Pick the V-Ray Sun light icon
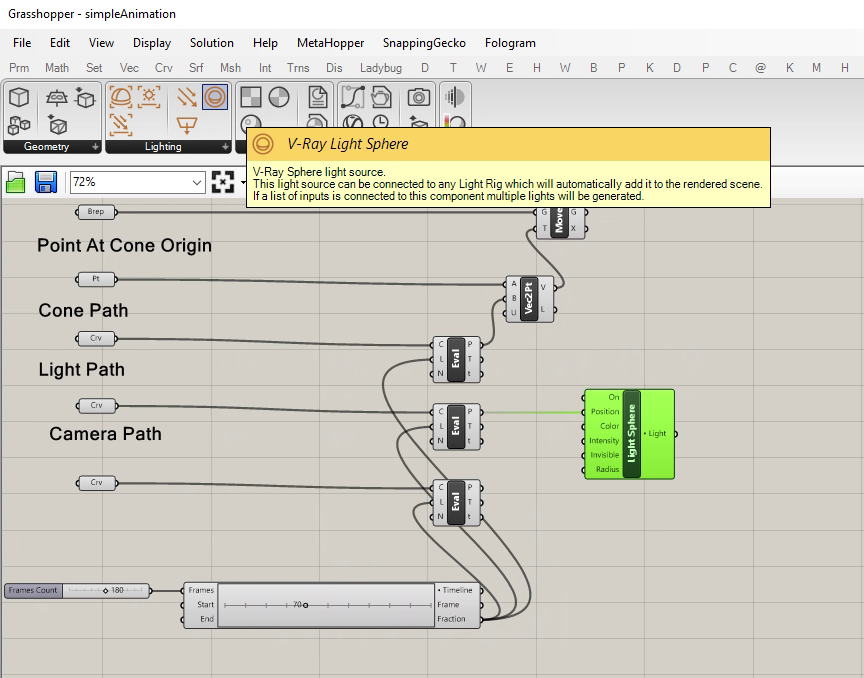The image size is (864, 678). coord(149,98)
